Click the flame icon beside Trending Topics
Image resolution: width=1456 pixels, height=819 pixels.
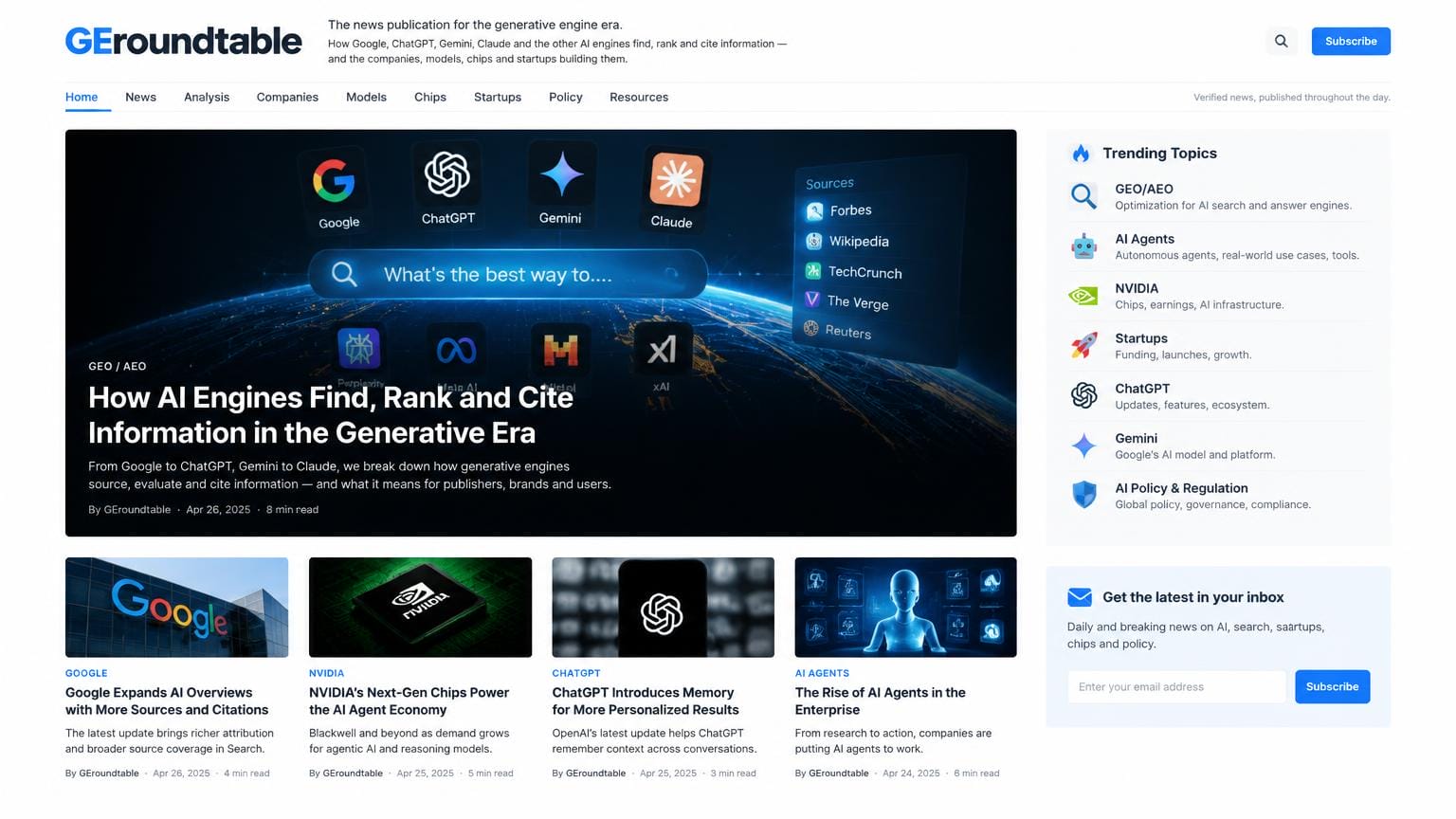pyautogui.click(x=1081, y=154)
